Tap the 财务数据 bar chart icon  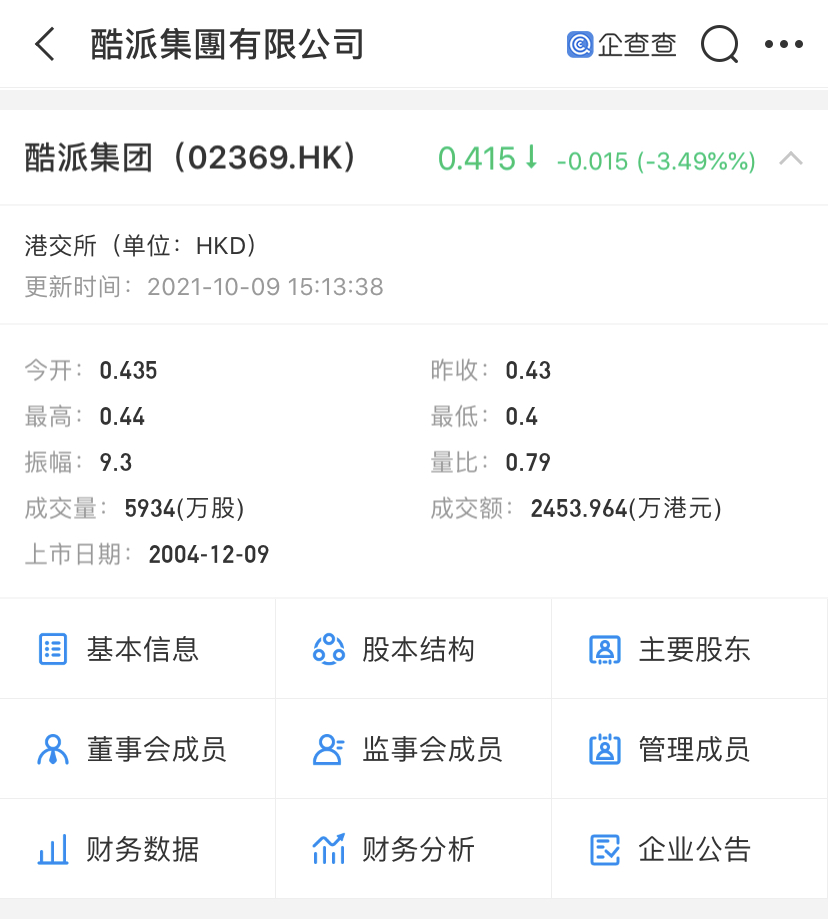click(x=53, y=850)
